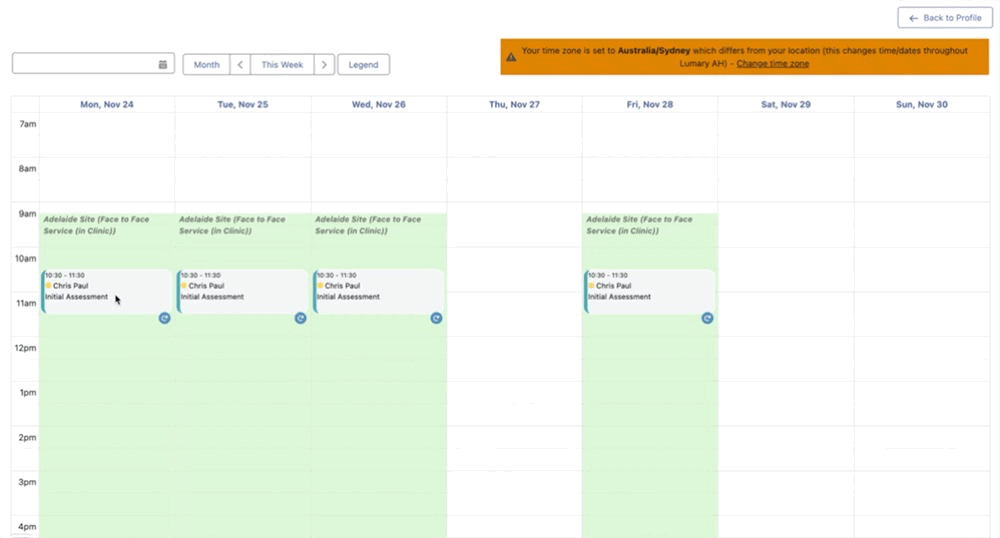Switch to Month view

(207, 64)
